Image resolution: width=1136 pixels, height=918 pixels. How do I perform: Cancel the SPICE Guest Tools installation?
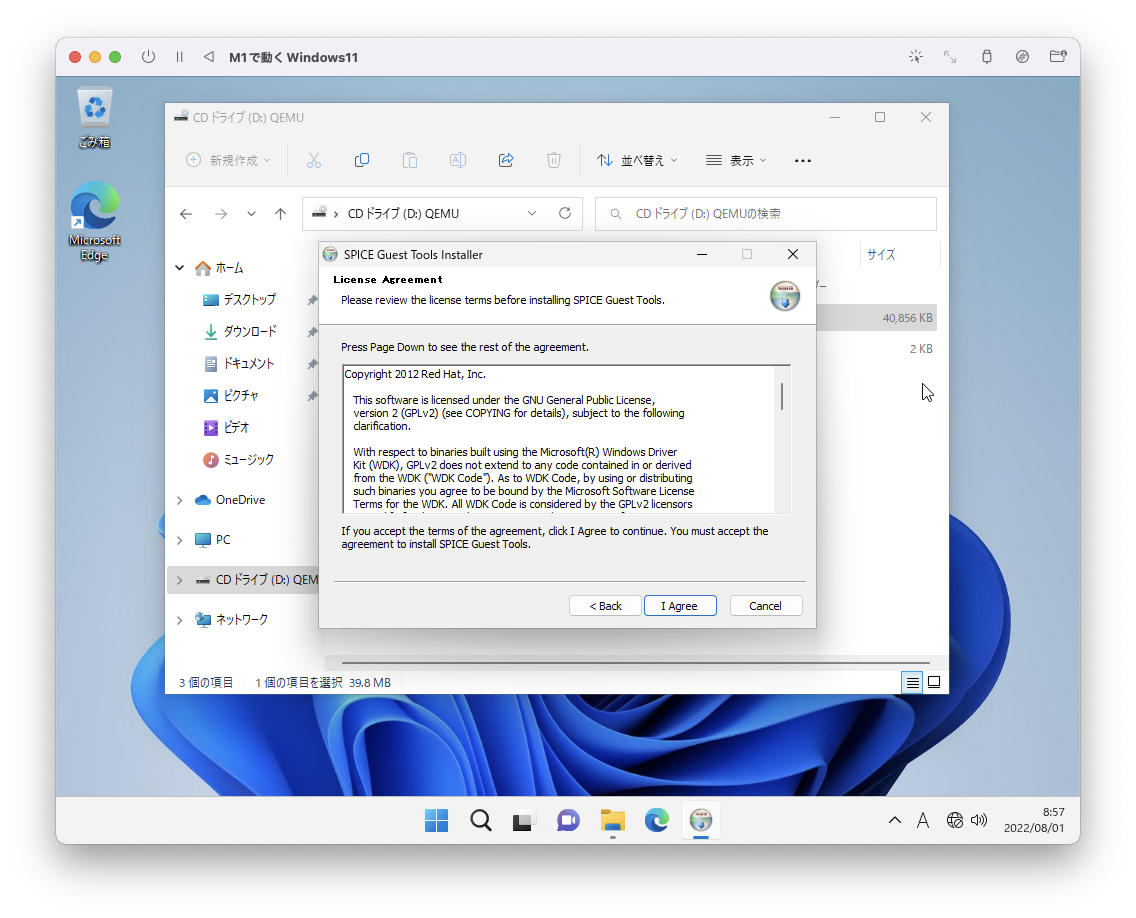click(765, 606)
